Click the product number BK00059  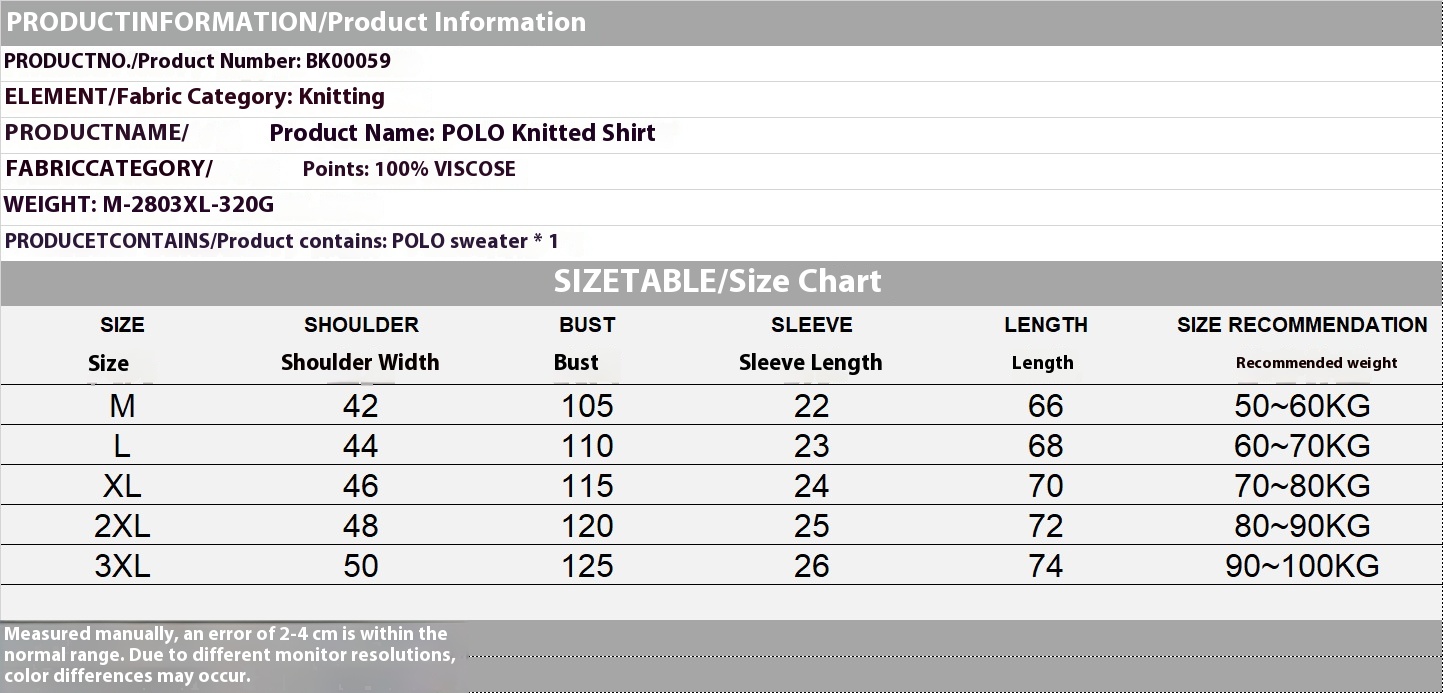pos(348,61)
